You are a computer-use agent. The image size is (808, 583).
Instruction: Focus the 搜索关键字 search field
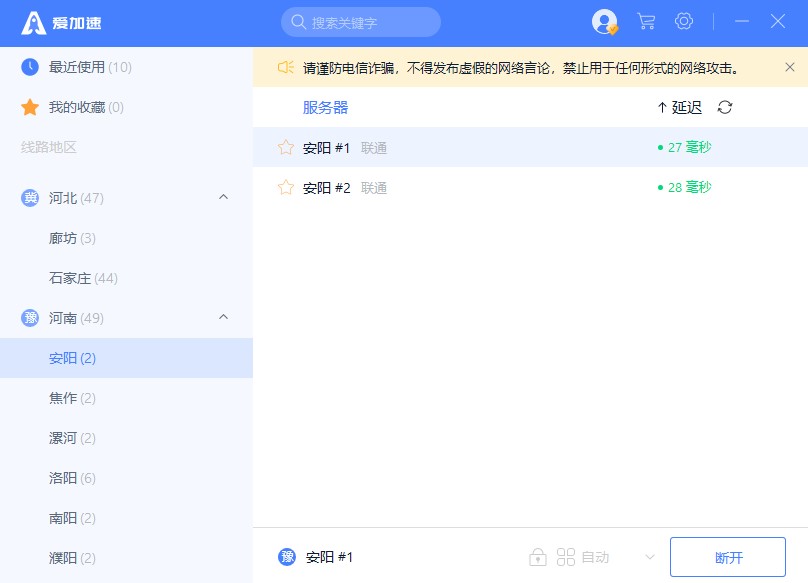[361, 22]
